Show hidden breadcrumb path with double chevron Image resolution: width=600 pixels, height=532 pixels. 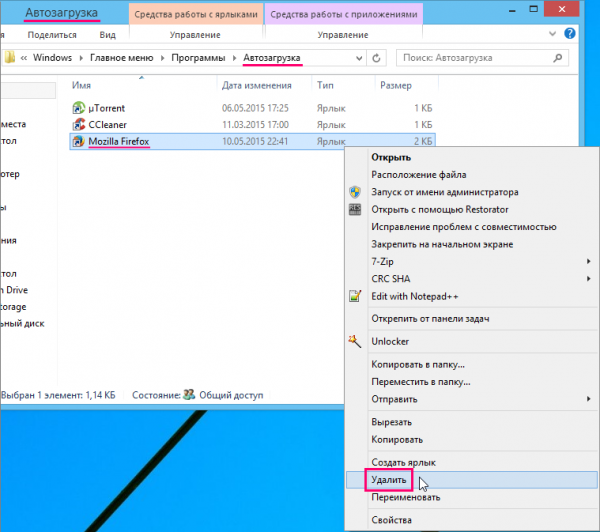(24, 58)
